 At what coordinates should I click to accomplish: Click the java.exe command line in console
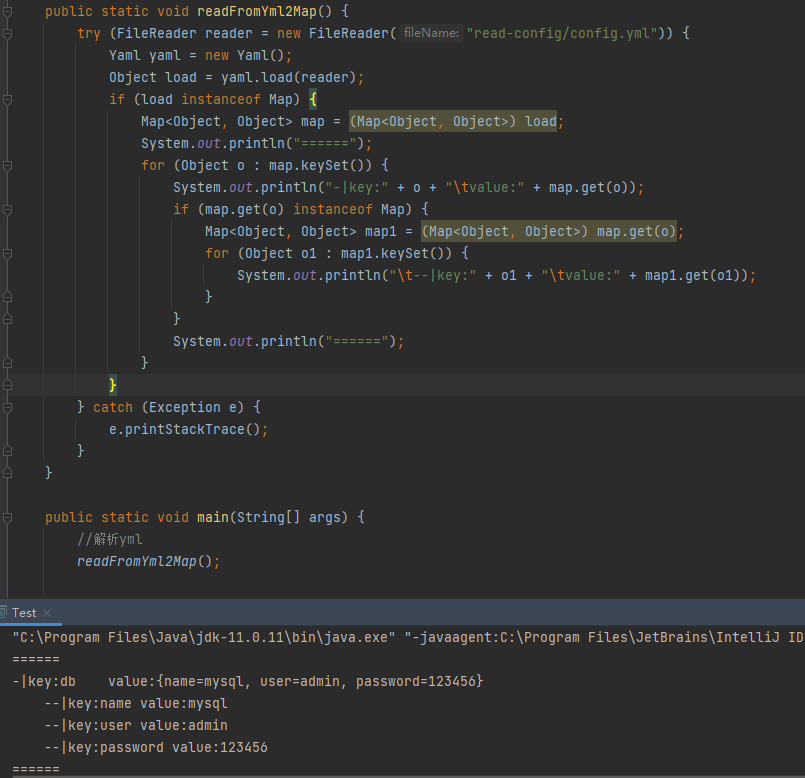[x=408, y=637]
